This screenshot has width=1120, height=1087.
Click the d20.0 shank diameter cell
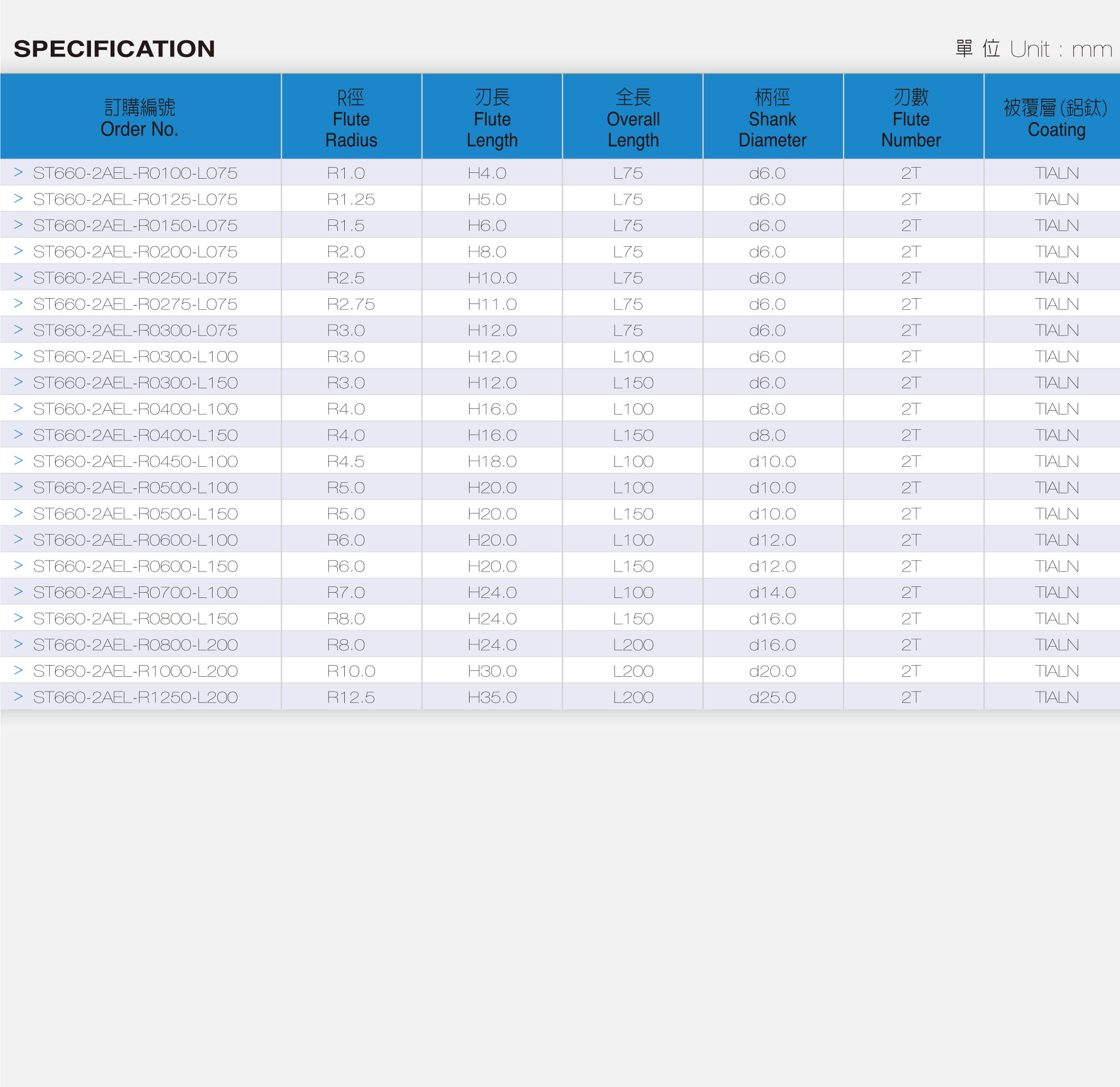click(x=773, y=671)
